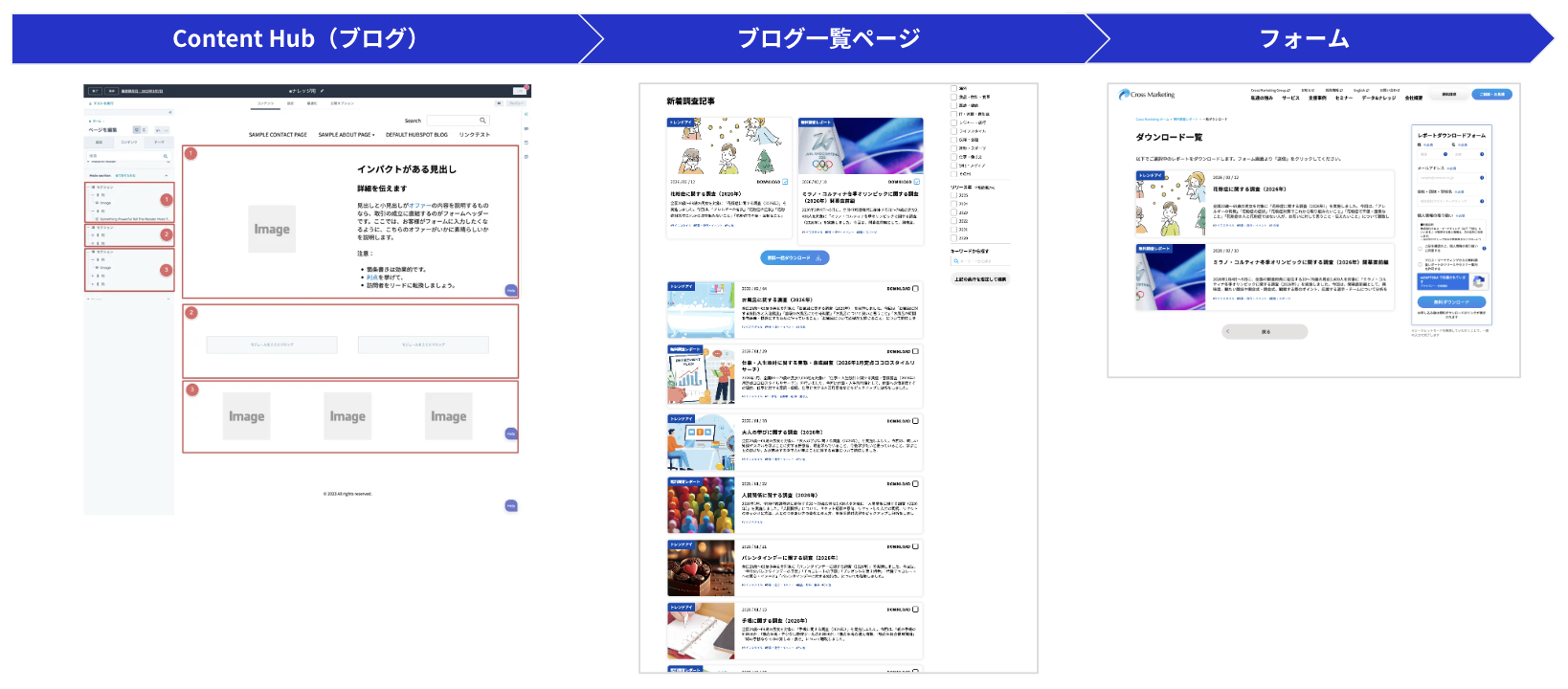
Task: Click DEFAULT HUBSPOT BLOG in the preview menu
Action: 416,135
